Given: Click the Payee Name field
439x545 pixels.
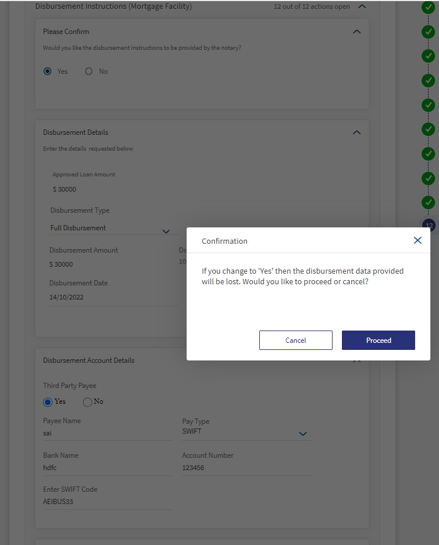Looking at the screenshot, I should pos(108,433).
